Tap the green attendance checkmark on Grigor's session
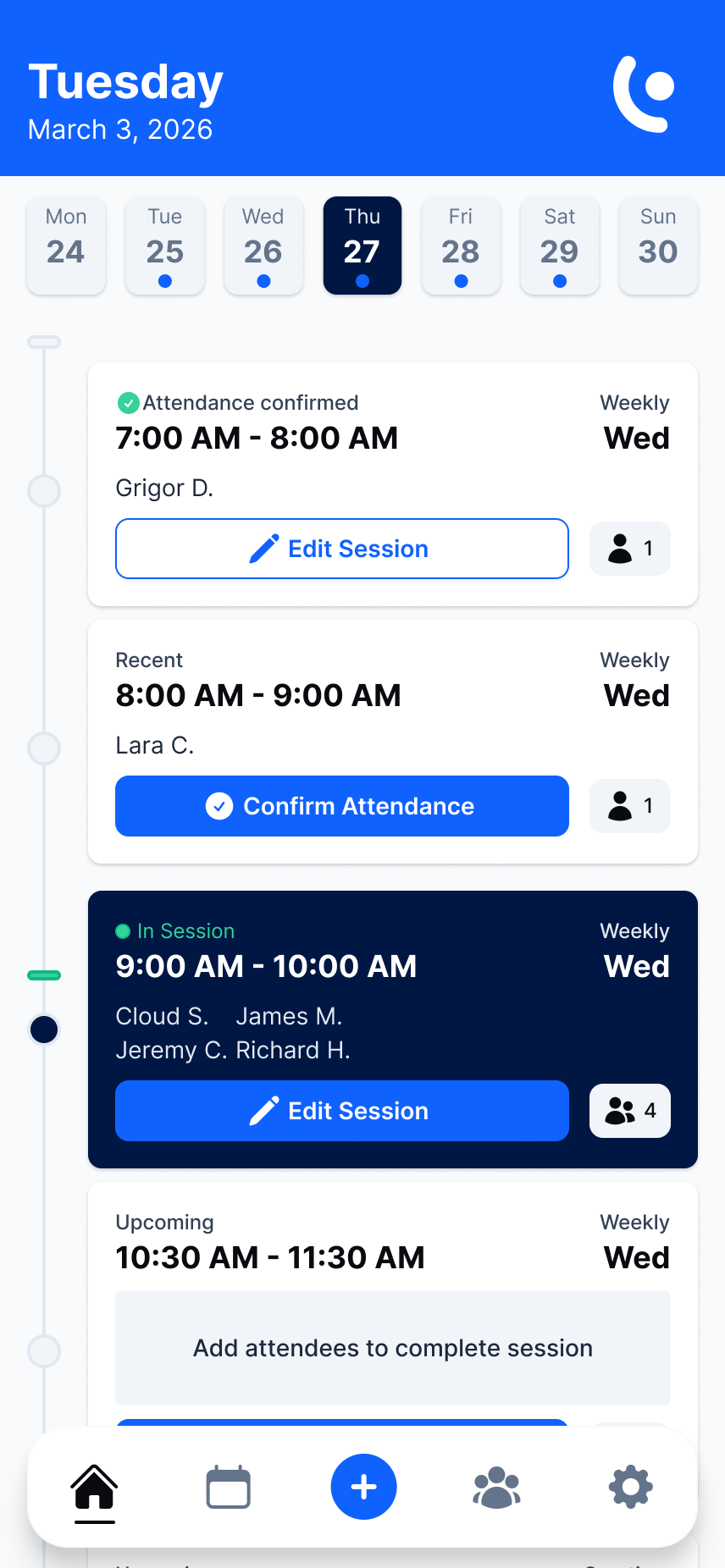 (x=128, y=403)
